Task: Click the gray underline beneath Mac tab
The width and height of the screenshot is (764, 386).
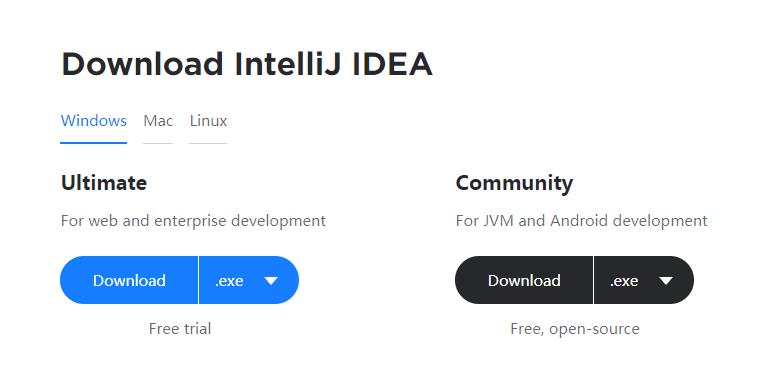Action: pos(158,143)
